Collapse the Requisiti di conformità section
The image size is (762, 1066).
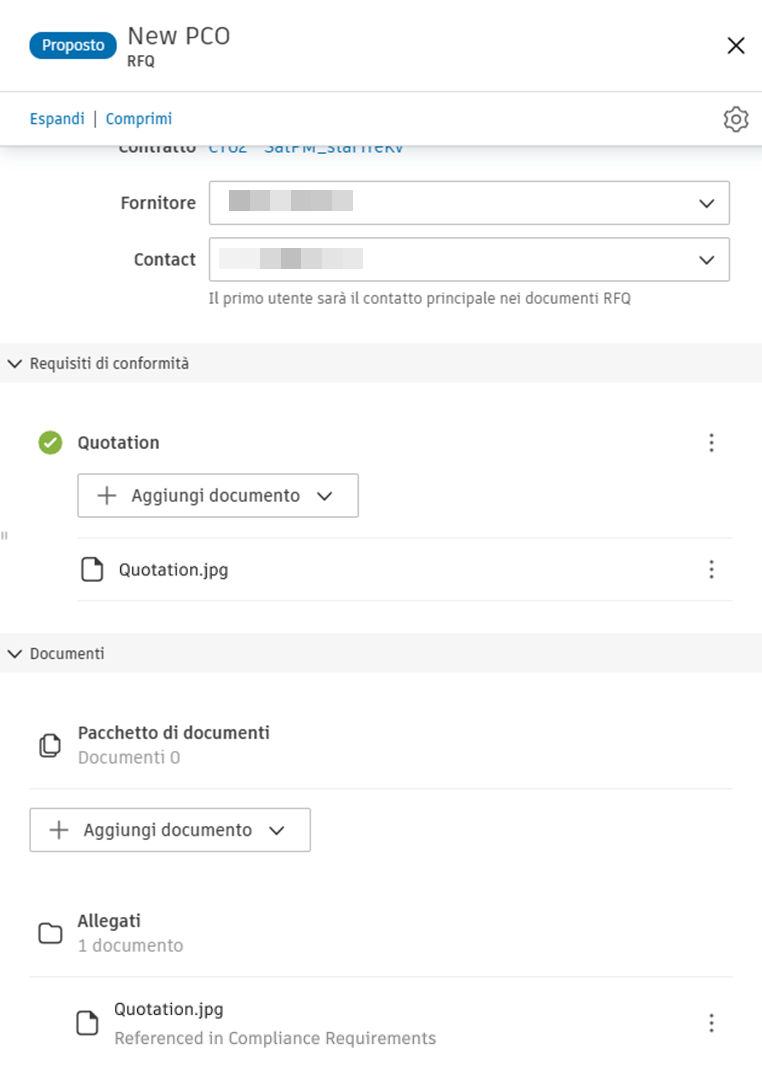coord(14,363)
